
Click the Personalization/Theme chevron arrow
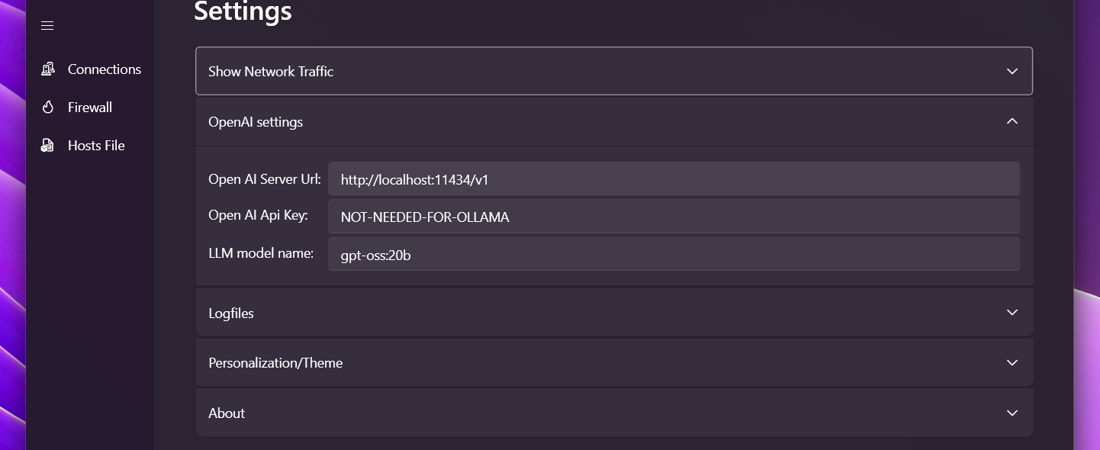point(1012,363)
